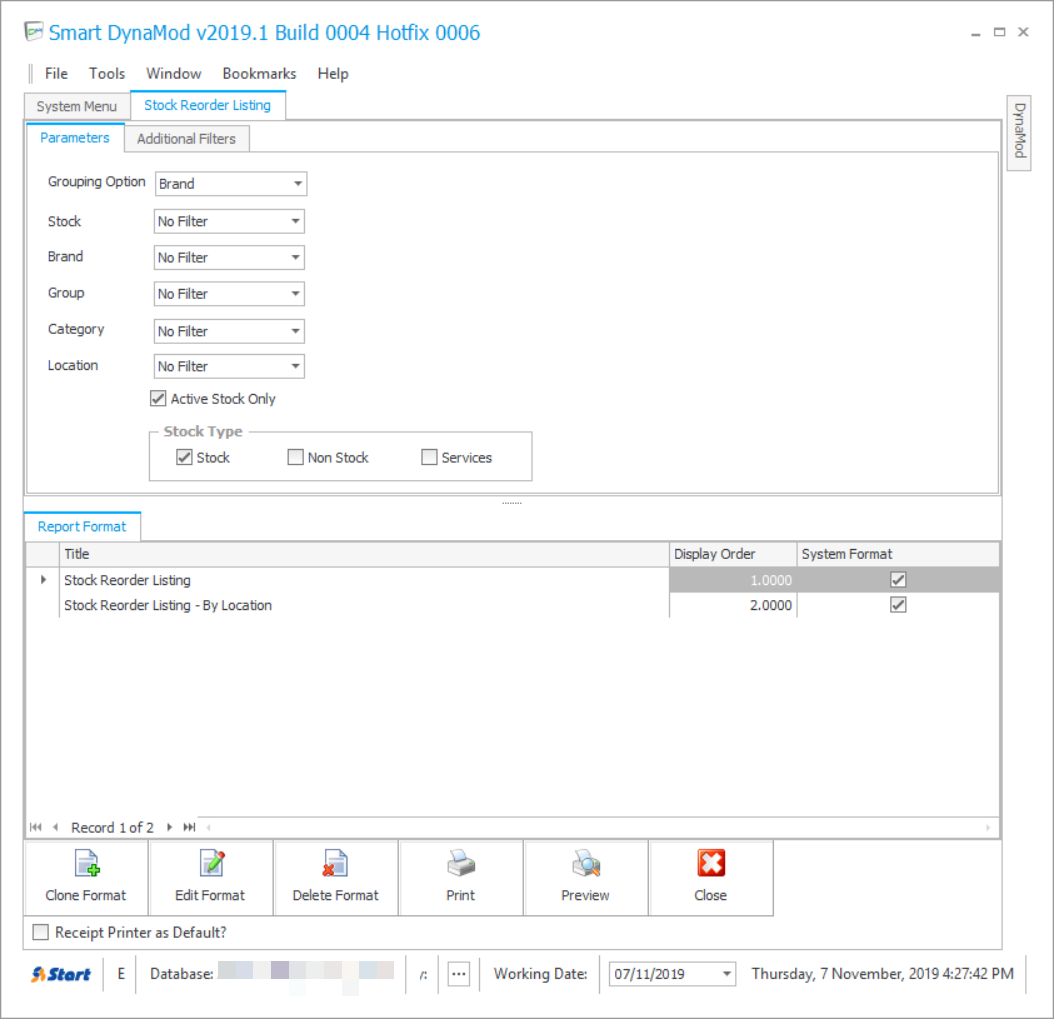This screenshot has height=1019, width=1054.
Task: Click the Smart DynaMod app icon in title bar
Action: point(34,32)
